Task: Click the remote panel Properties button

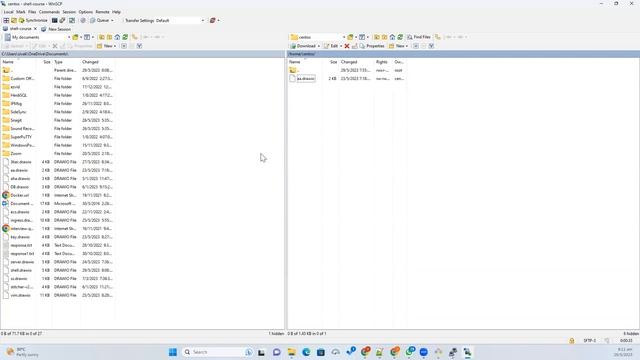Action: pyautogui.click(x=372, y=46)
